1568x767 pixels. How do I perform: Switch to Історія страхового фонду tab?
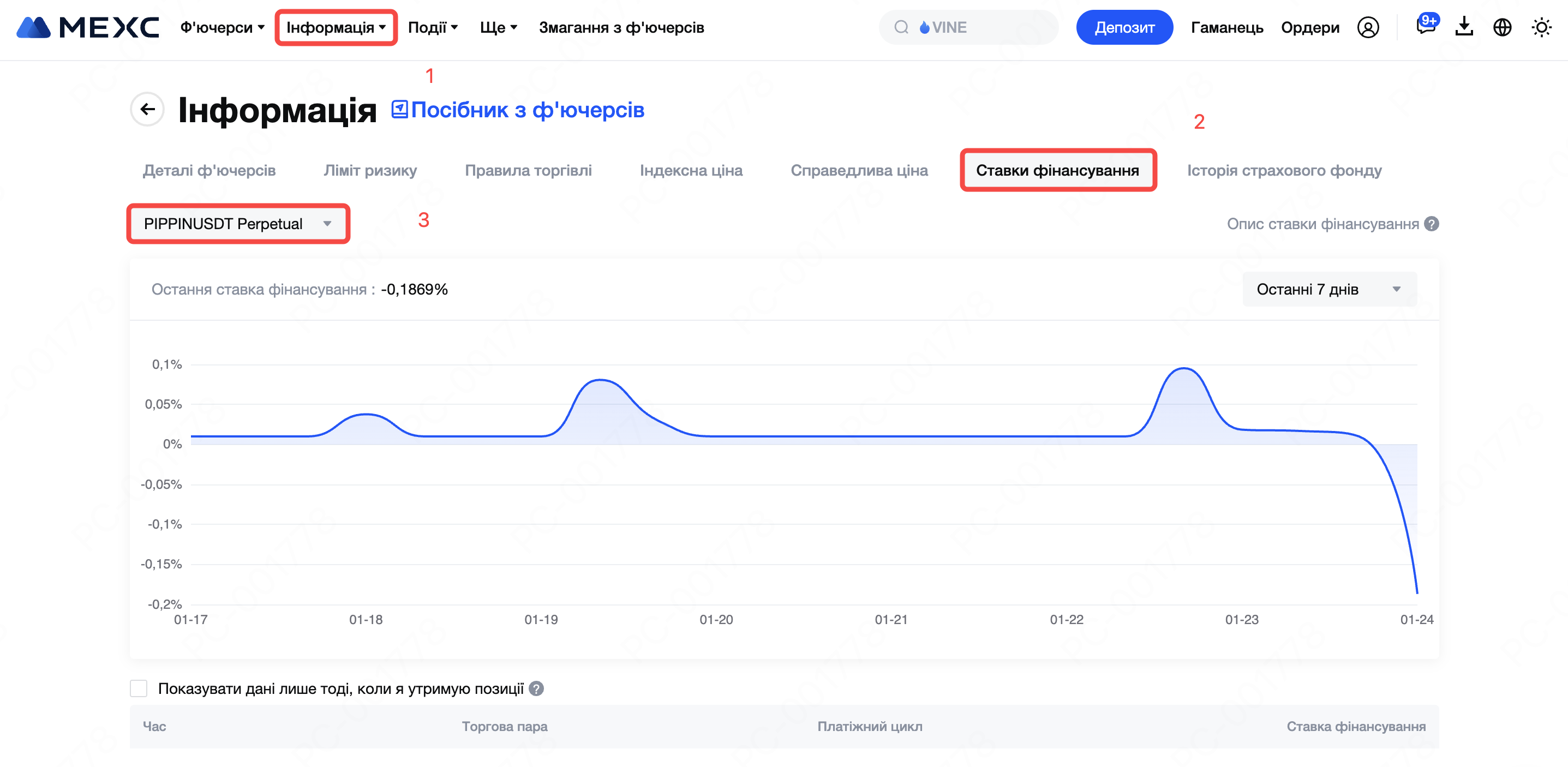tap(1284, 170)
